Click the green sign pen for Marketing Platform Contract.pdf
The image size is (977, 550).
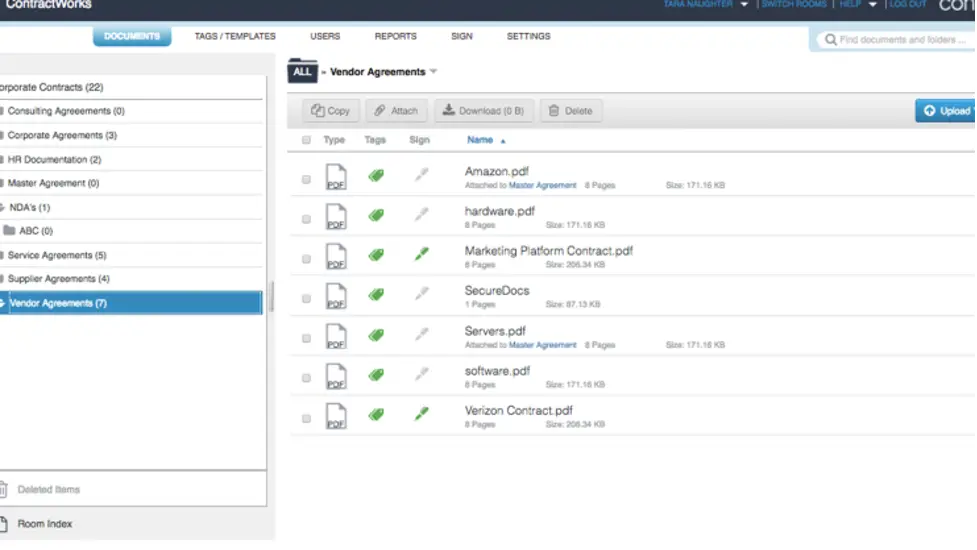pos(422,254)
